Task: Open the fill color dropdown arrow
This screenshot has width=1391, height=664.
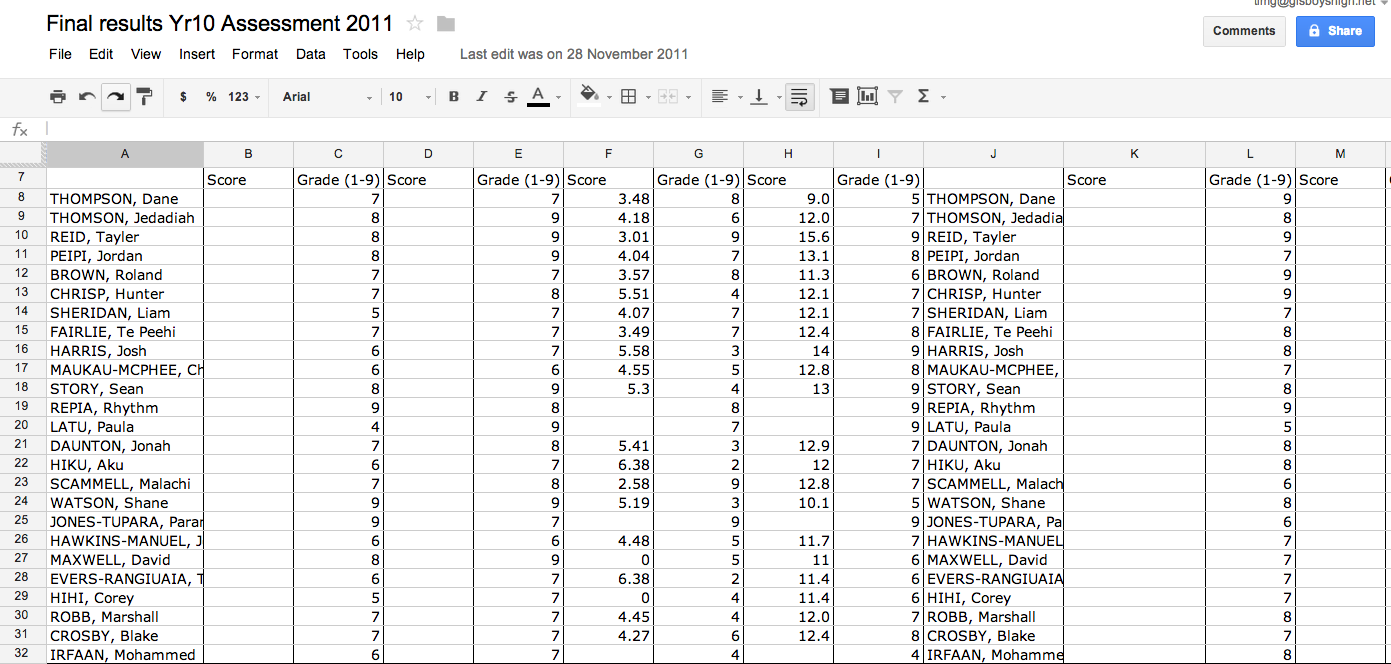Action: 608,97
